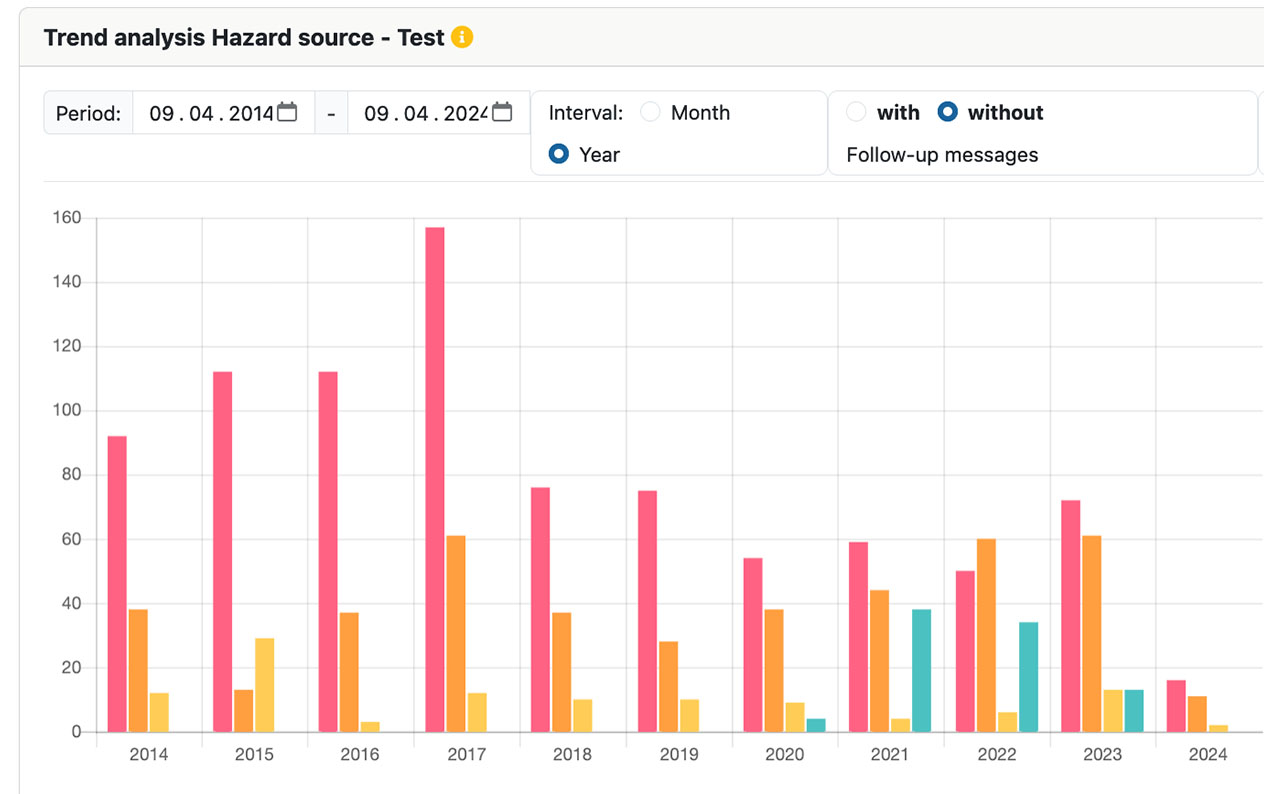Click the orange bar for 2022
1264x794 pixels.
click(x=986, y=635)
